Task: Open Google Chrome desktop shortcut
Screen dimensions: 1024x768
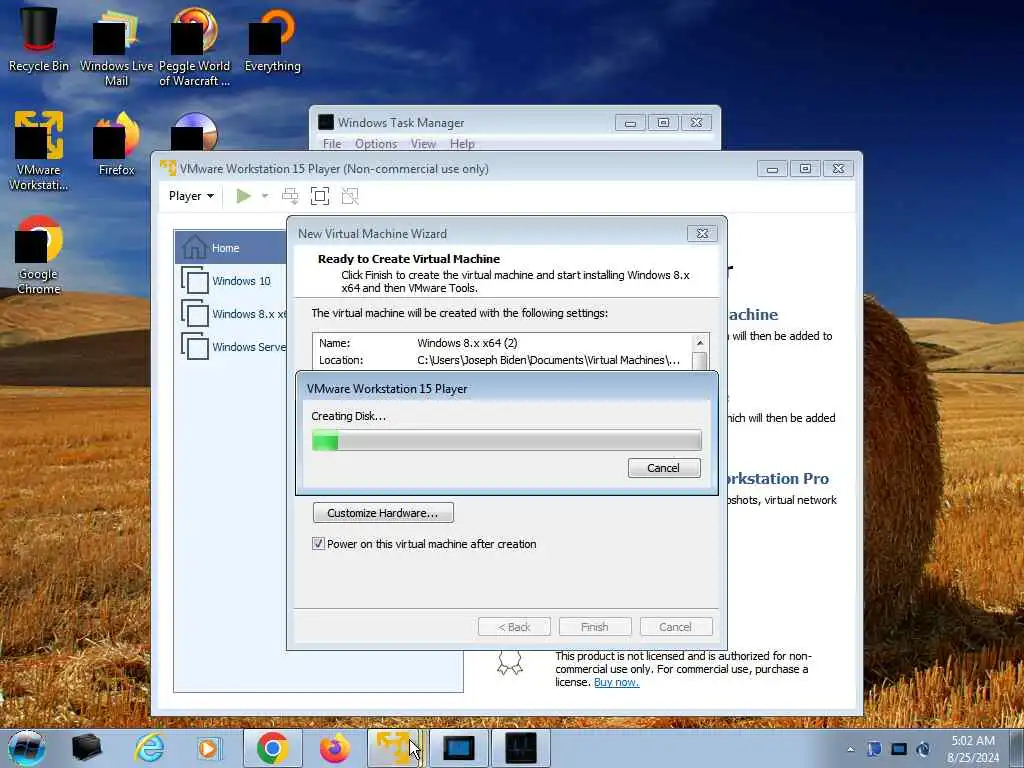Action: click(x=39, y=255)
